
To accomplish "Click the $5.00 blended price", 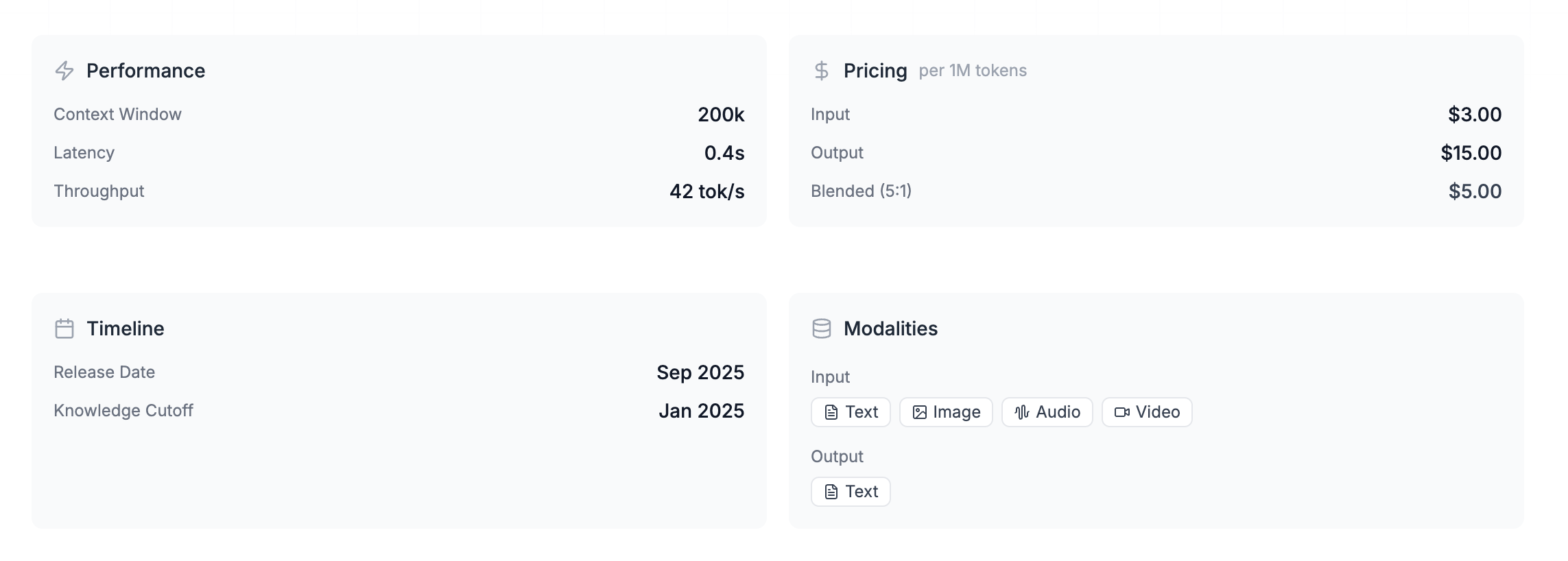I will click(x=1475, y=191).
